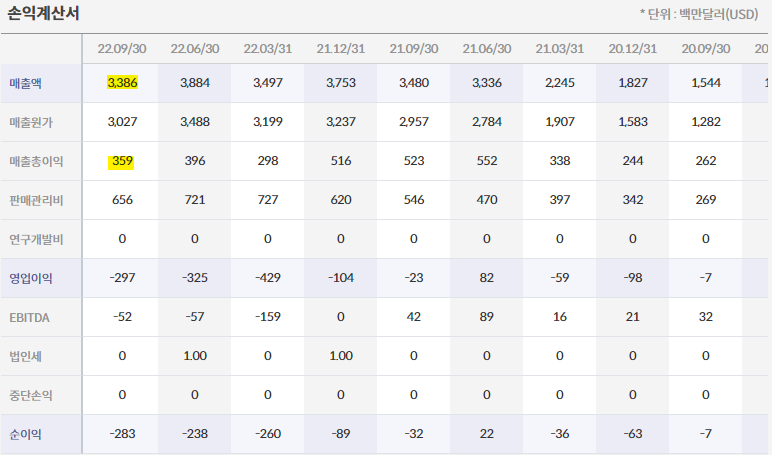This screenshot has width=772, height=455.
Task: Select the 법인세 row label
Action: coord(25,356)
